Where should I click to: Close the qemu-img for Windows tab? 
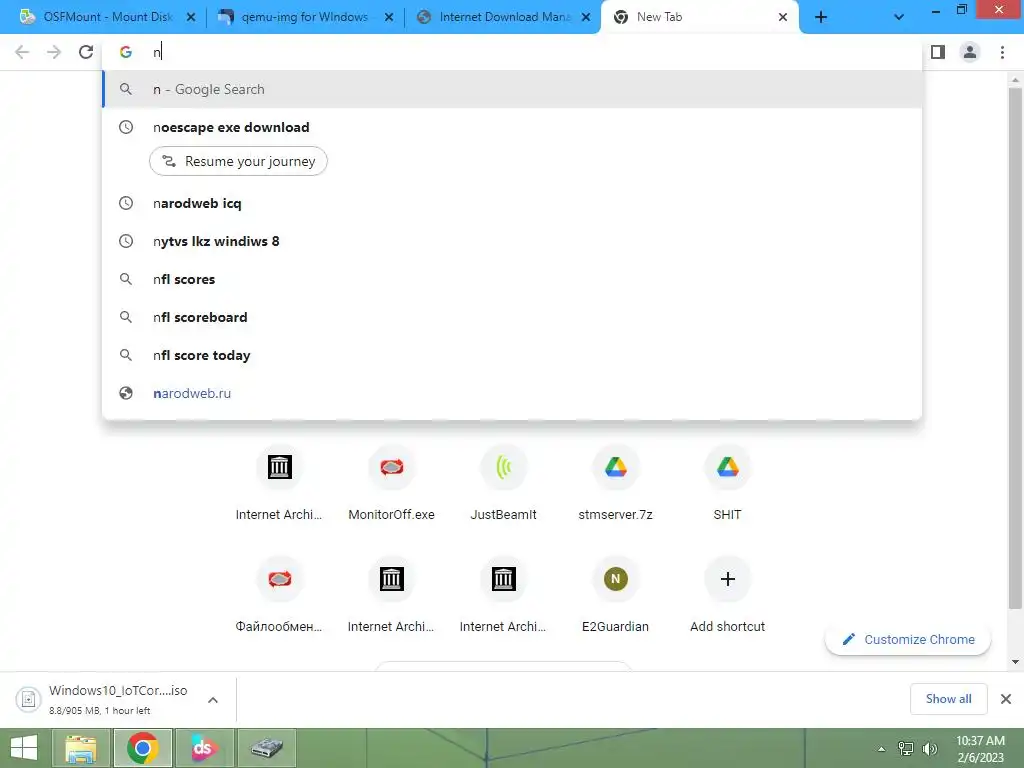389,17
